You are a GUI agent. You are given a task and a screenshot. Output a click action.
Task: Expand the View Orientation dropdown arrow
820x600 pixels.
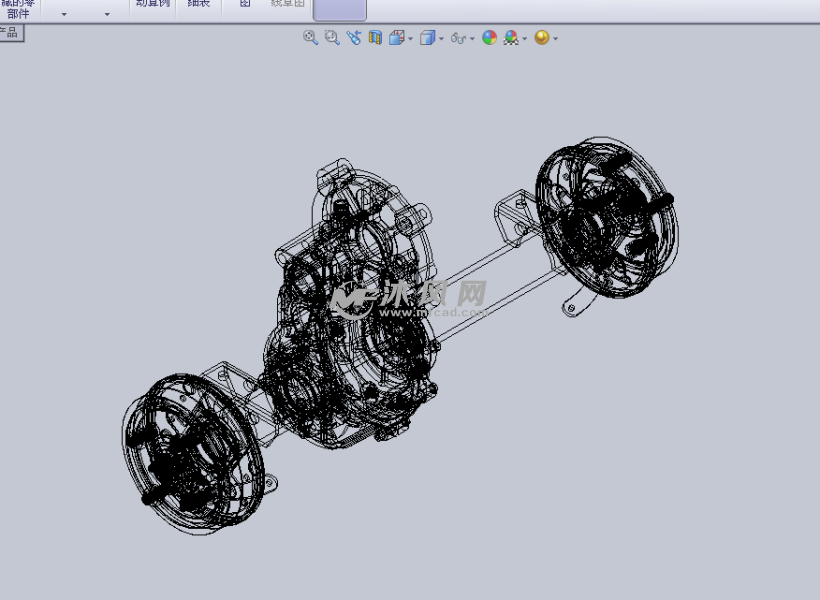point(410,39)
